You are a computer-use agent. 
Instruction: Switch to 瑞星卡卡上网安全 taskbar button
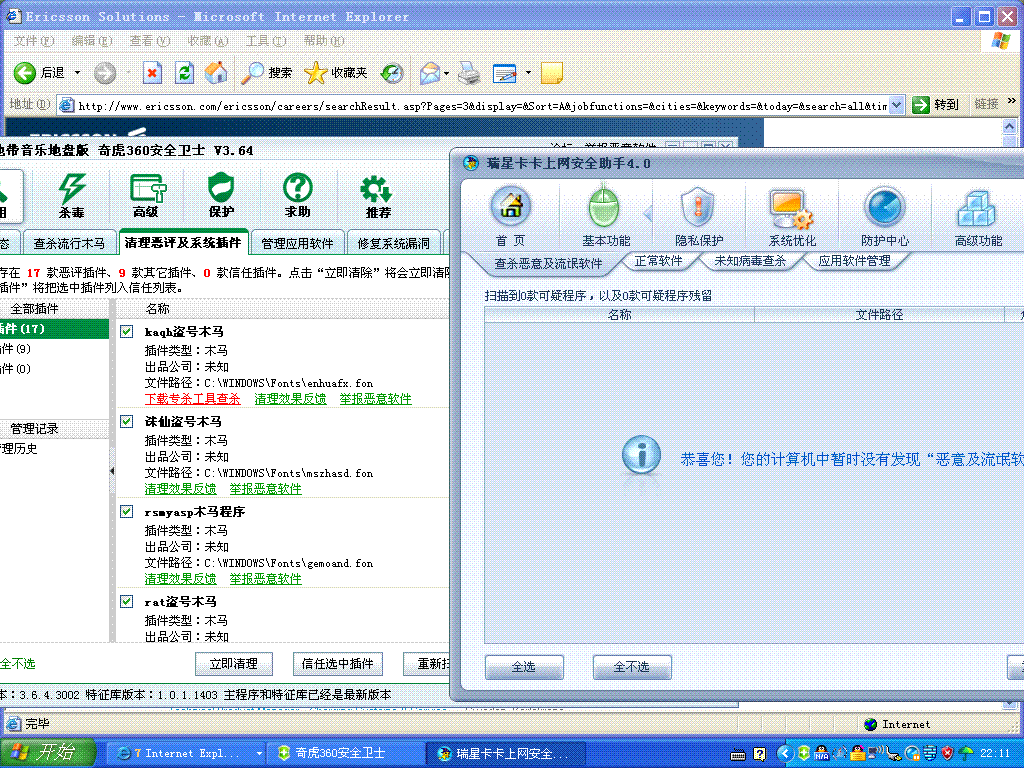(505, 753)
